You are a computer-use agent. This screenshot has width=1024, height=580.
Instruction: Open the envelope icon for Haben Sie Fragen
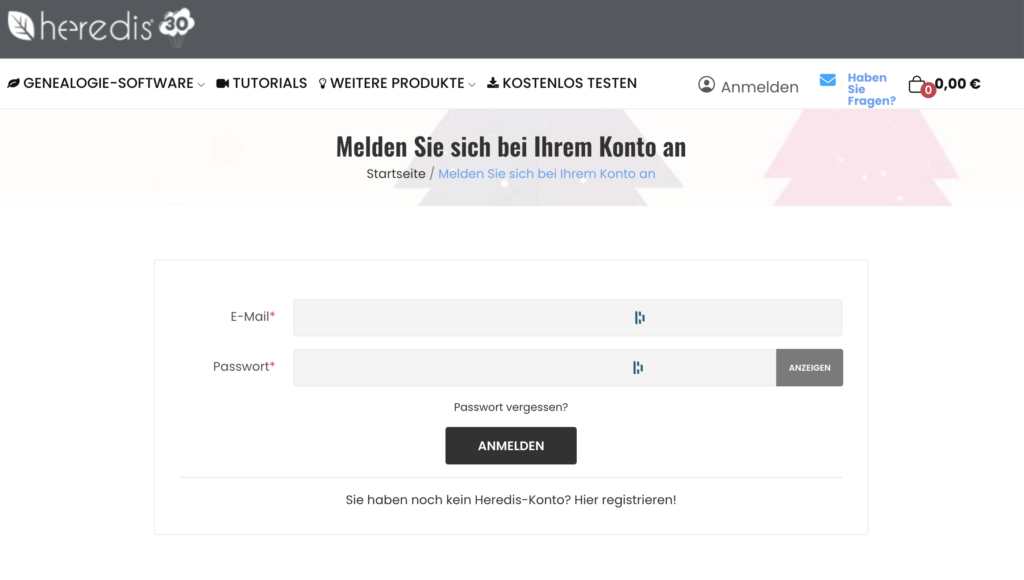tap(826, 80)
